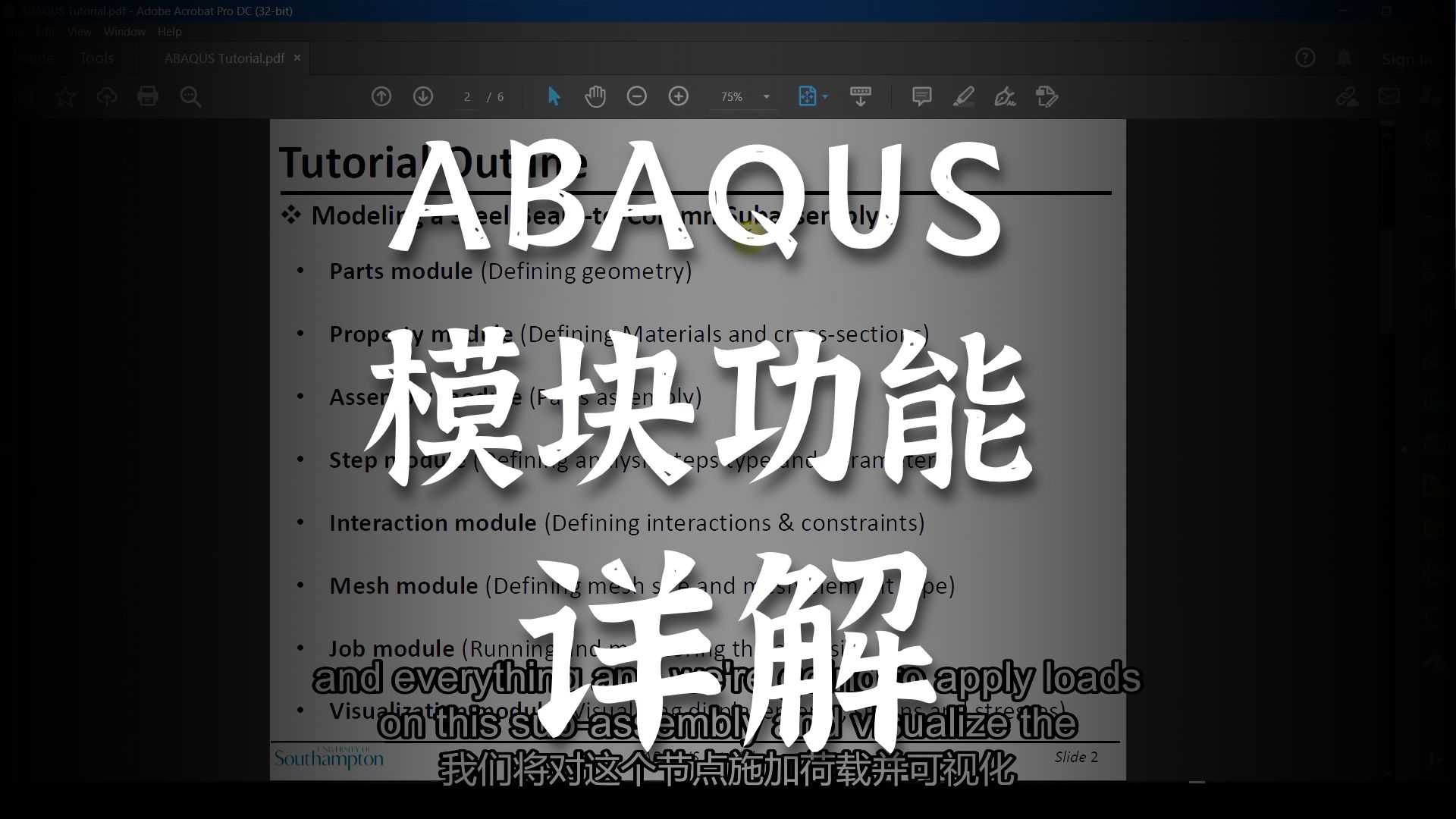
Task: Open notifications bell icon
Action: (x=1344, y=58)
